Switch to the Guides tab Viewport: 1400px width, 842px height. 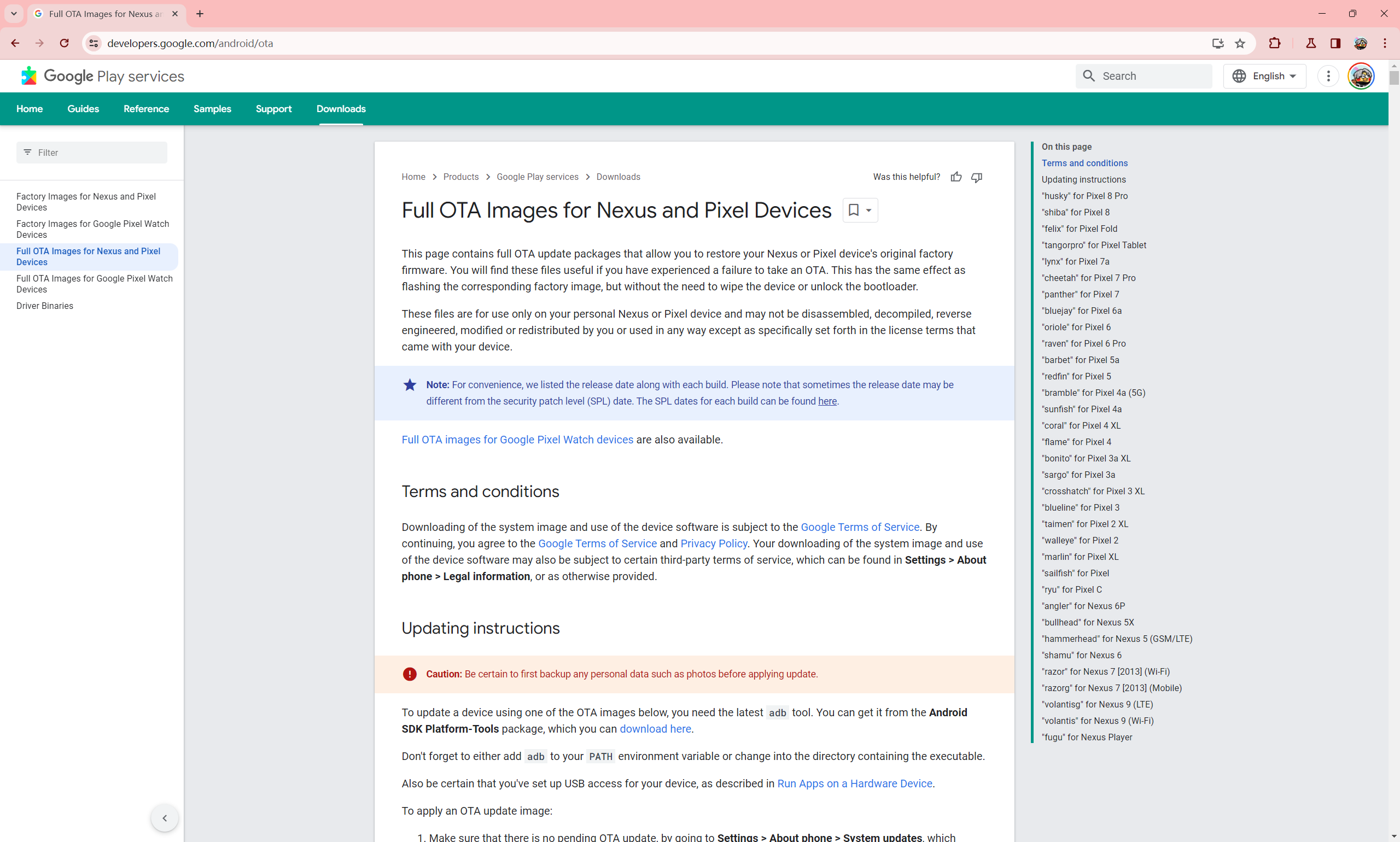tap(83, 109)
